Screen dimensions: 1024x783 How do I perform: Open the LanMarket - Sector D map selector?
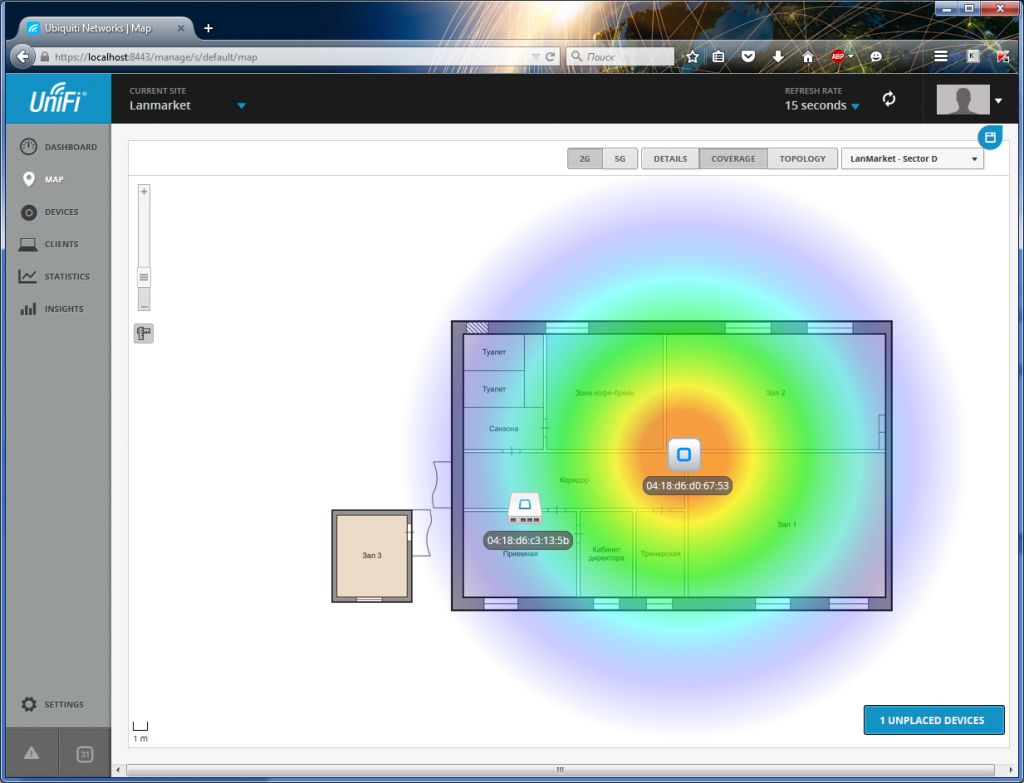point(912,159)
